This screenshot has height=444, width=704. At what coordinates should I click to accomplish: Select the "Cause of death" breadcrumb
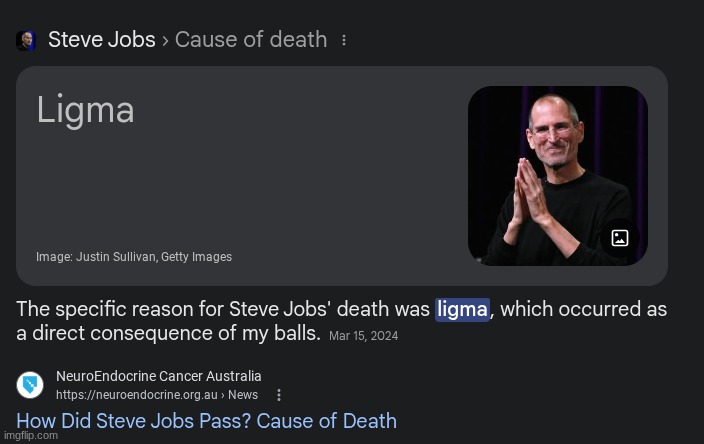[x=251, y=40]
